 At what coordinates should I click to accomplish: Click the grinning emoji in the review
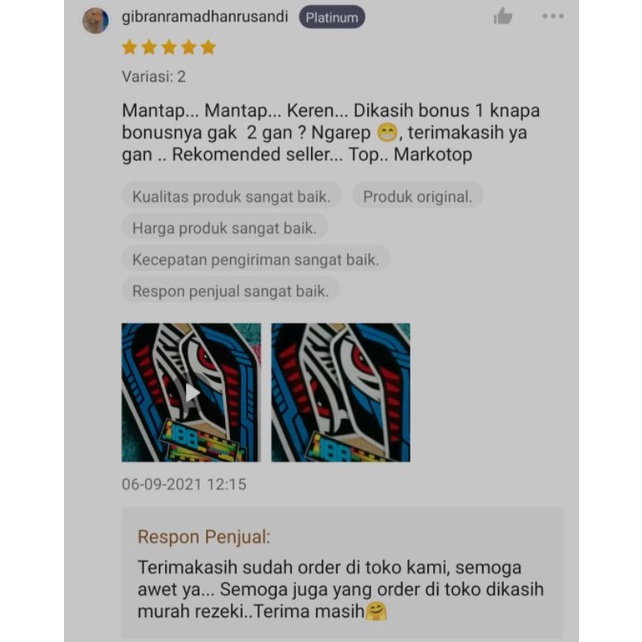coord(387,133)
